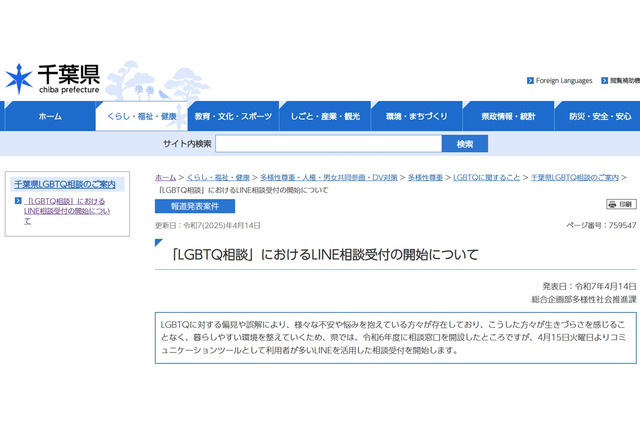Click breadcrumb 多様性尊重・人権・男女共同参画・DV対策 link

tap(329, 178)
